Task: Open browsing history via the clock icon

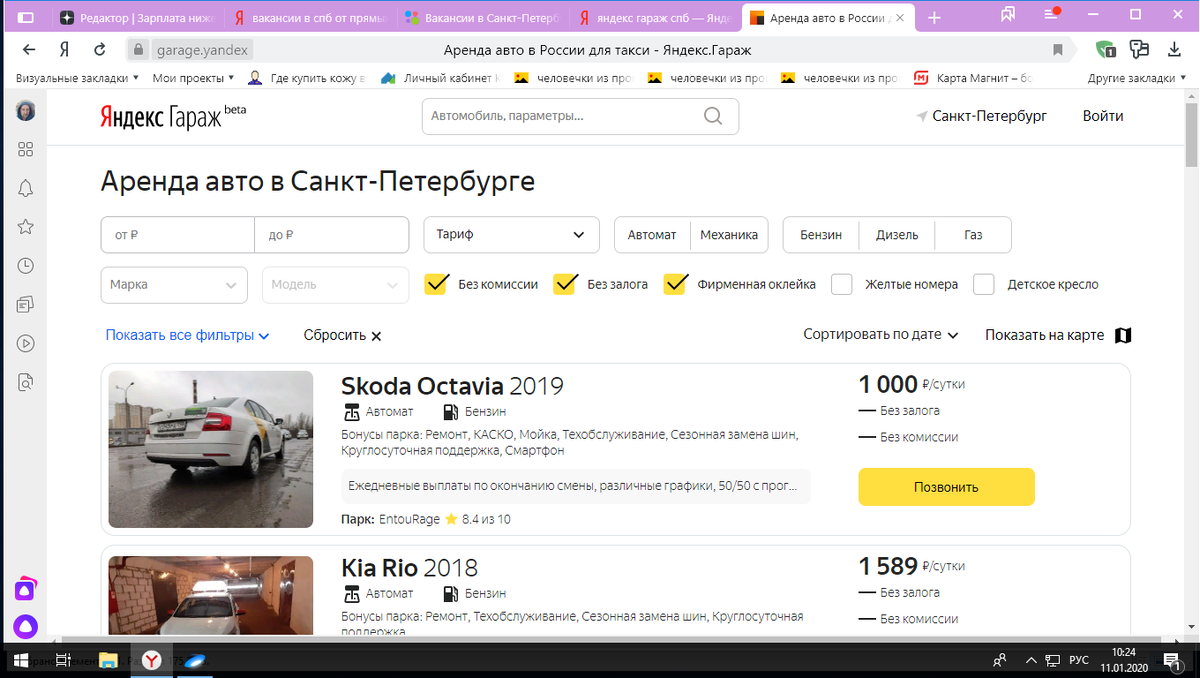Action: [25, 265]
